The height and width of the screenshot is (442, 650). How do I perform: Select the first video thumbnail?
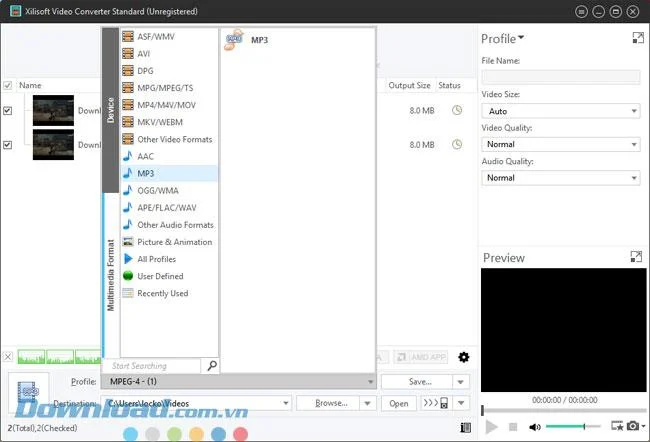[53, 110]
